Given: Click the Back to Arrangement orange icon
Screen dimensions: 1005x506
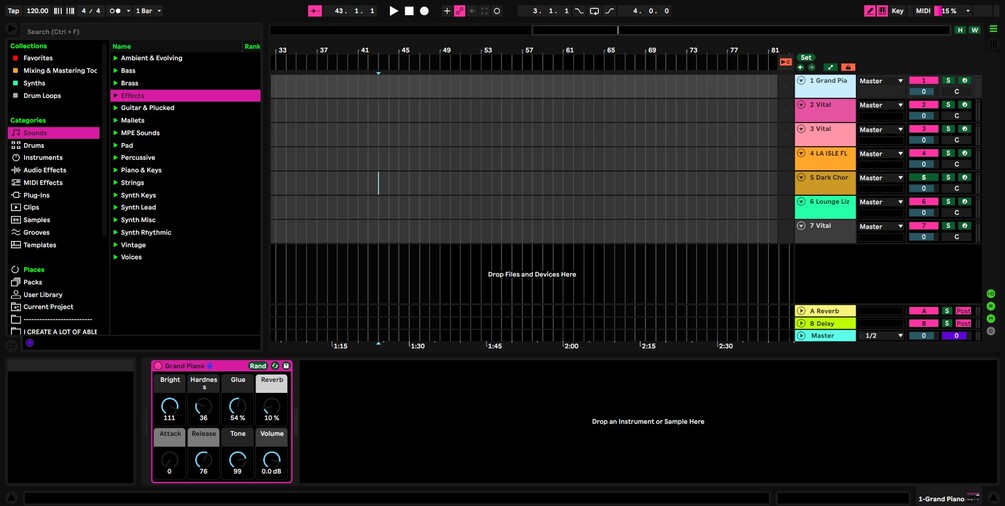Looking at the screenshot, I should (786, 62).
